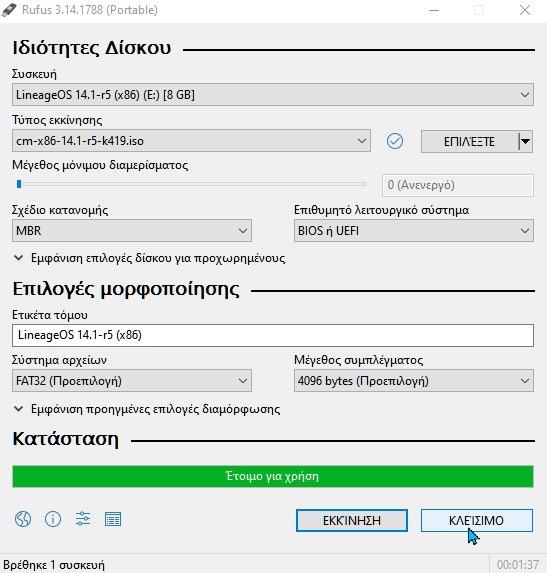
Task: Expand advanced drive options section
Action: (149, 258)
